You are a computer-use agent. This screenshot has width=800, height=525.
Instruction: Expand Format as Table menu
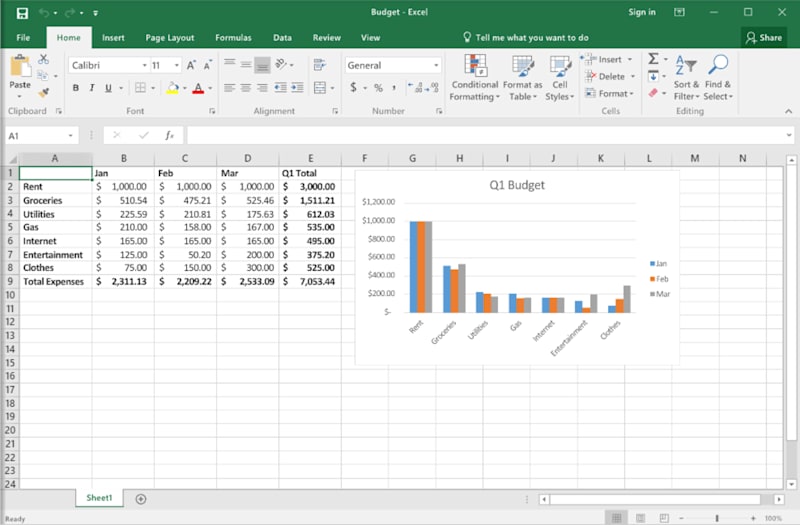[523, 78]
